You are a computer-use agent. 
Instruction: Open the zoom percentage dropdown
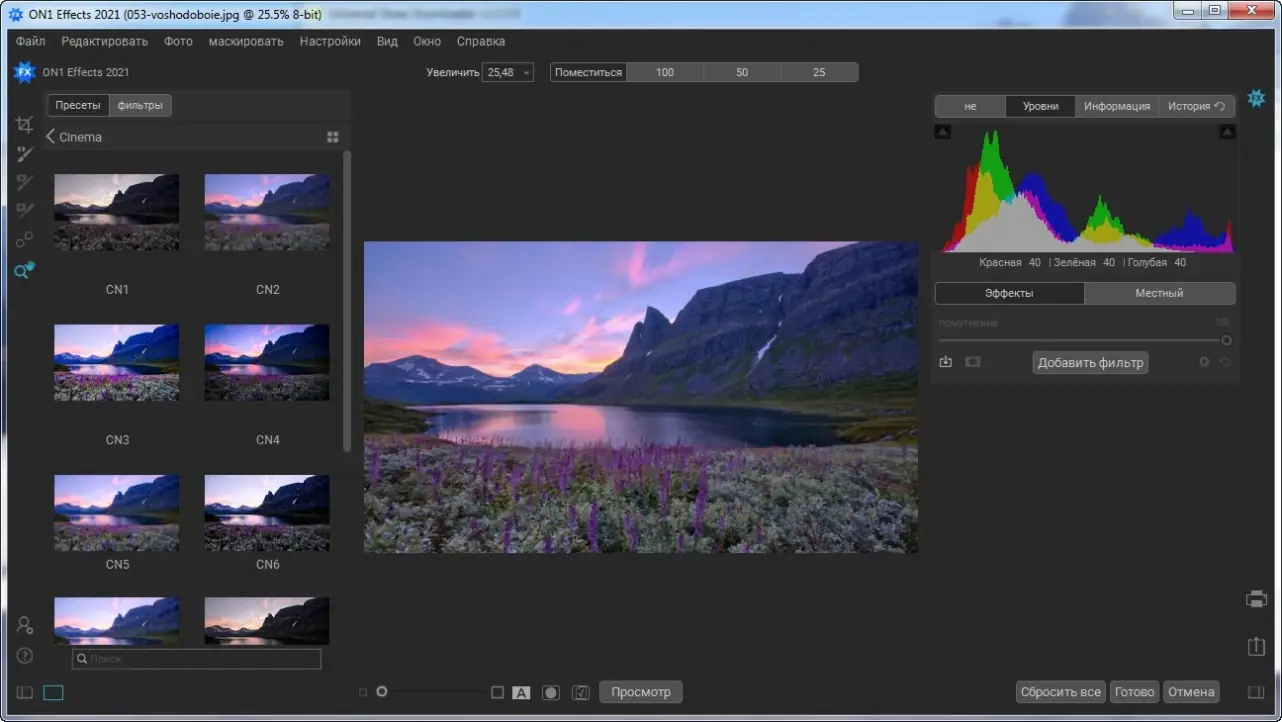tap(508, 72)
